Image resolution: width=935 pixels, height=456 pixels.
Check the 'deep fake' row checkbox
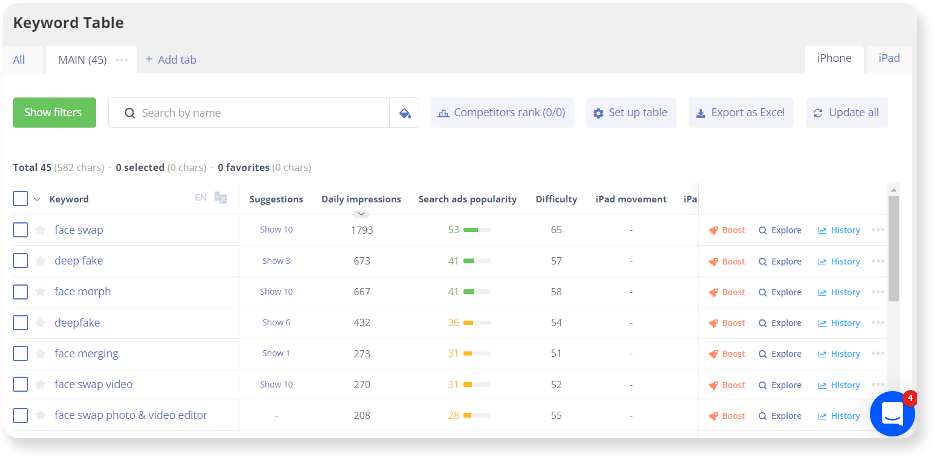[20, 260]
